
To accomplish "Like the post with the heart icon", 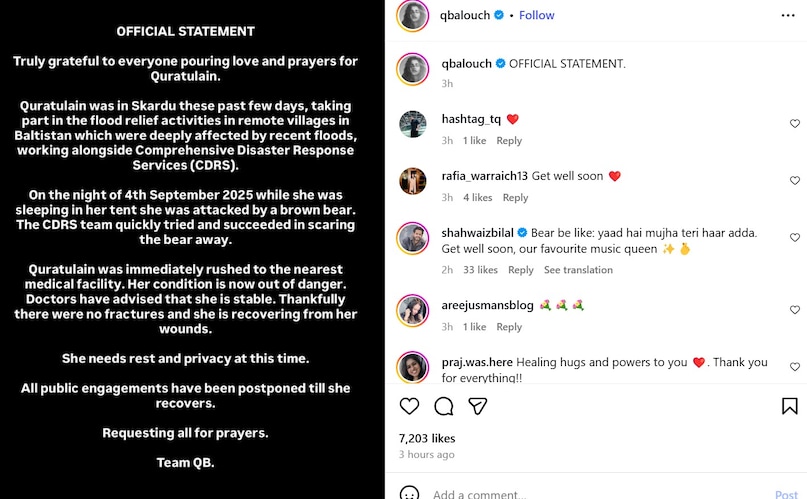I will coord(409,406).
